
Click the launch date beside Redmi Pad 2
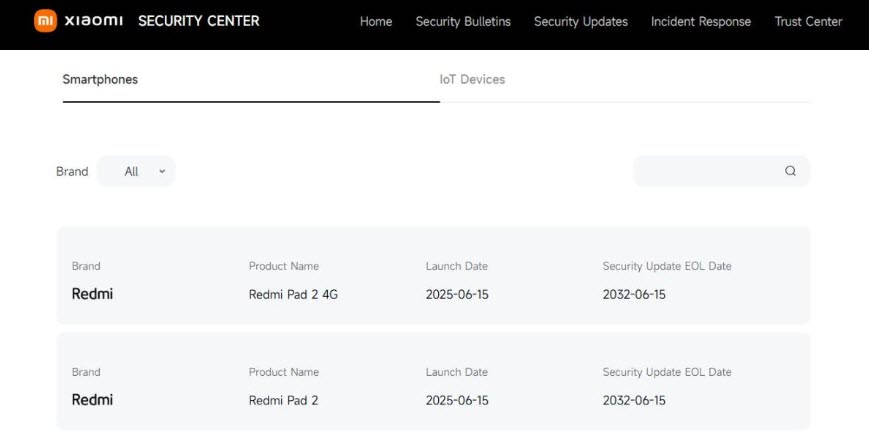tap(457, 400)
